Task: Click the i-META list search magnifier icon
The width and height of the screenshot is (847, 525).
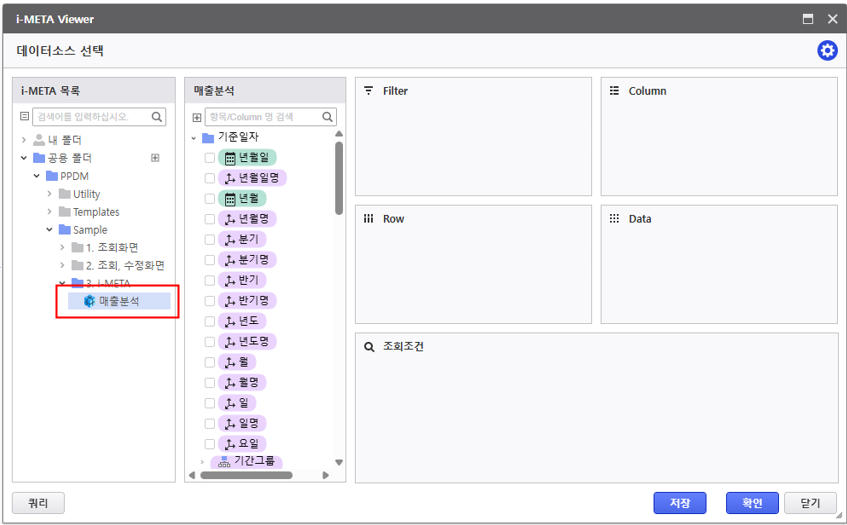Action: (158, 117)
